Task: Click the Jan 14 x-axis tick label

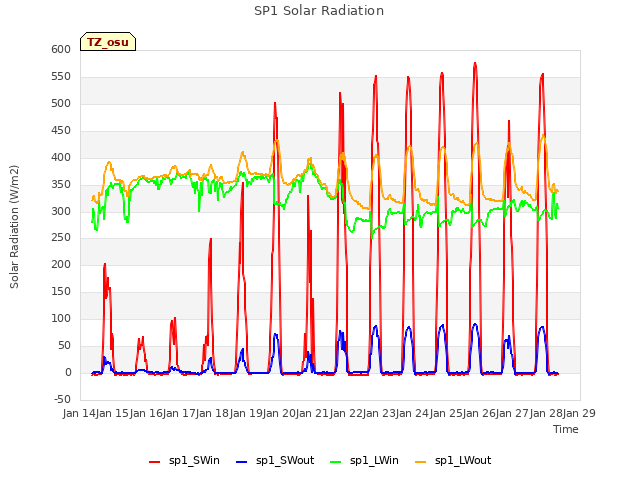Action: (x=79, y=413)
